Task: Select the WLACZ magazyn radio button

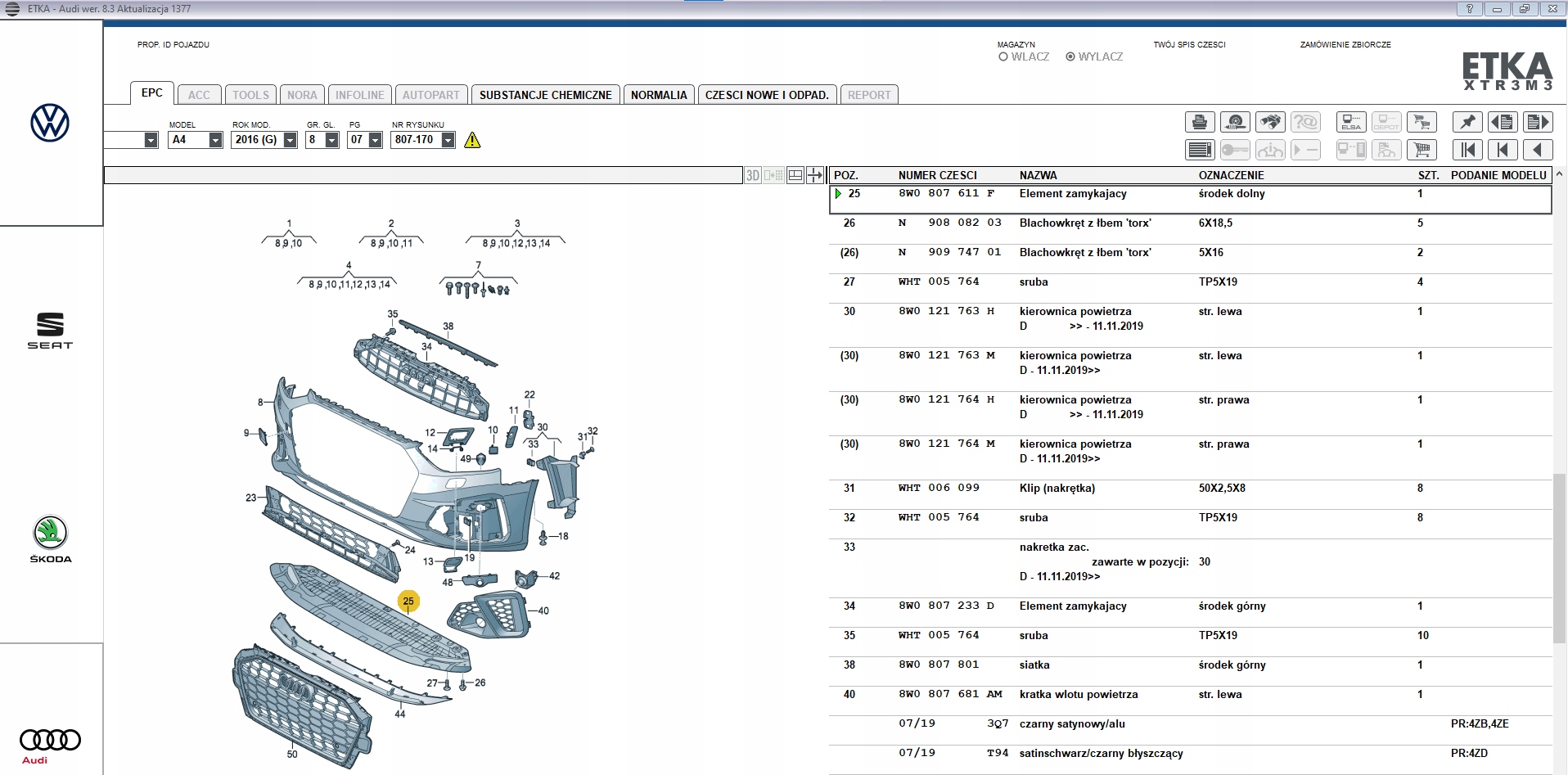Action: [1003, 56]
